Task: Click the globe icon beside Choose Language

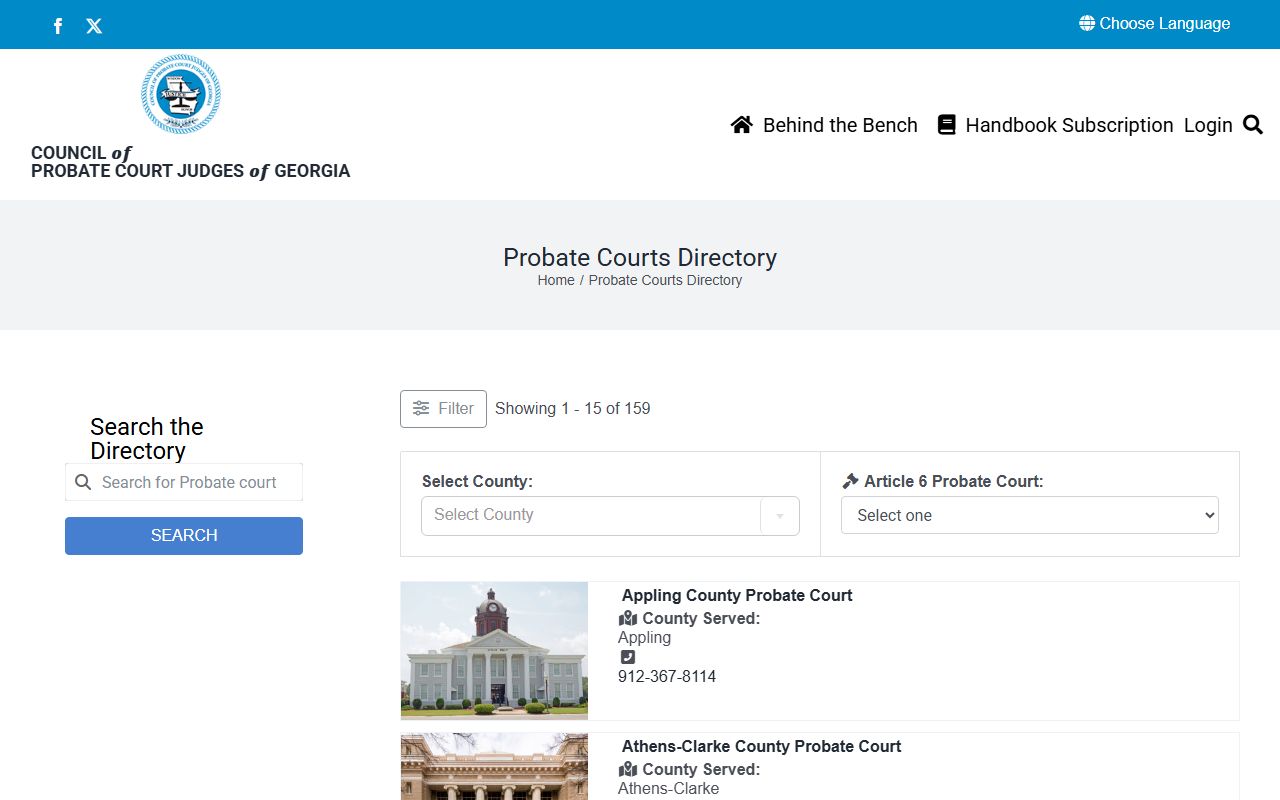Action: coord(1087,23)
